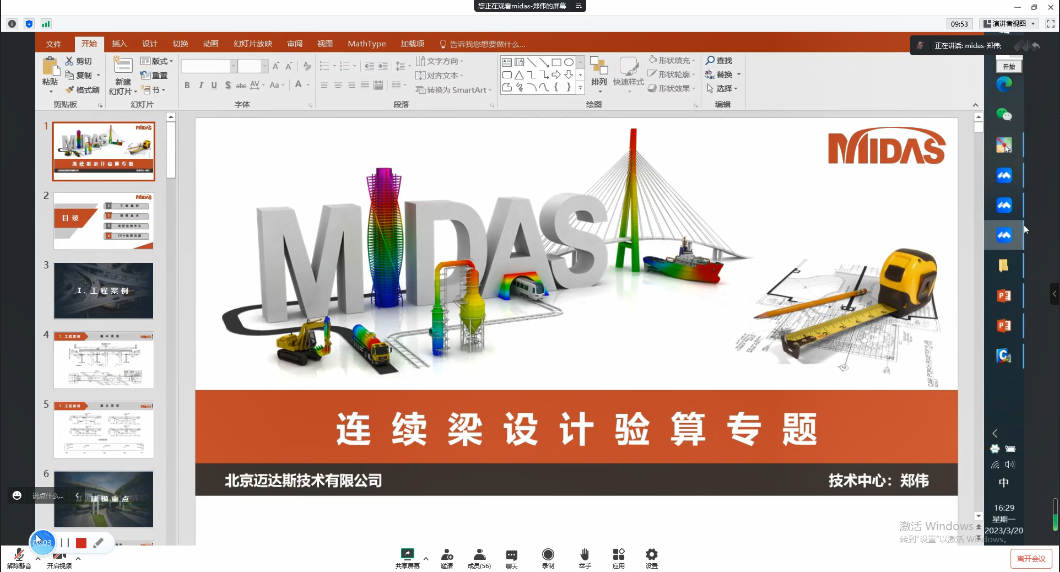This screenshot has width=1060, height=572.
Task: Select the oval shape in gallery
Action: tap(569, 62)
